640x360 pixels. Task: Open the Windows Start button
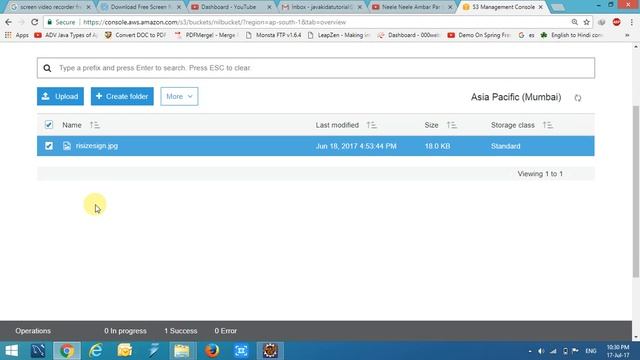[x=11, y=351]
